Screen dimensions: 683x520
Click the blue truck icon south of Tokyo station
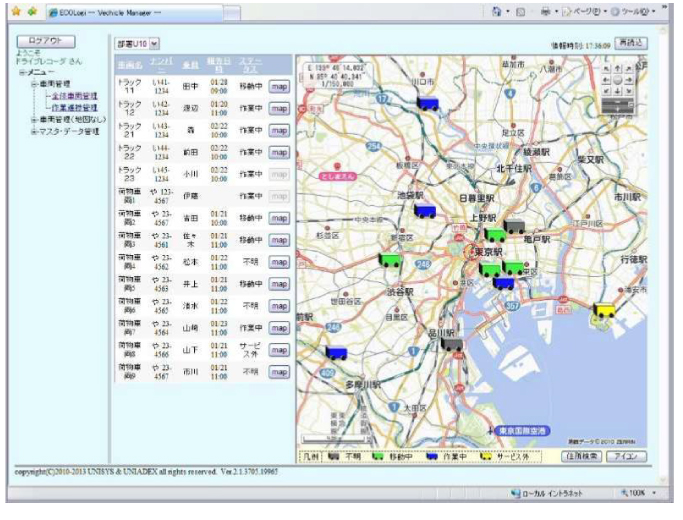pos(504,283)
